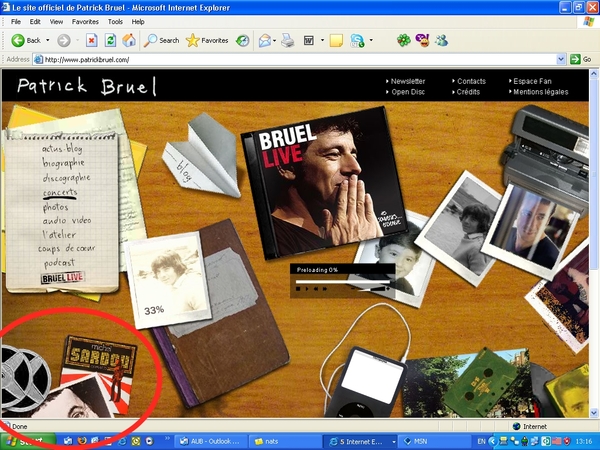Select coups de cœur on the notepad
Viewport: 600px width, 450px height.
pos(67,248)
